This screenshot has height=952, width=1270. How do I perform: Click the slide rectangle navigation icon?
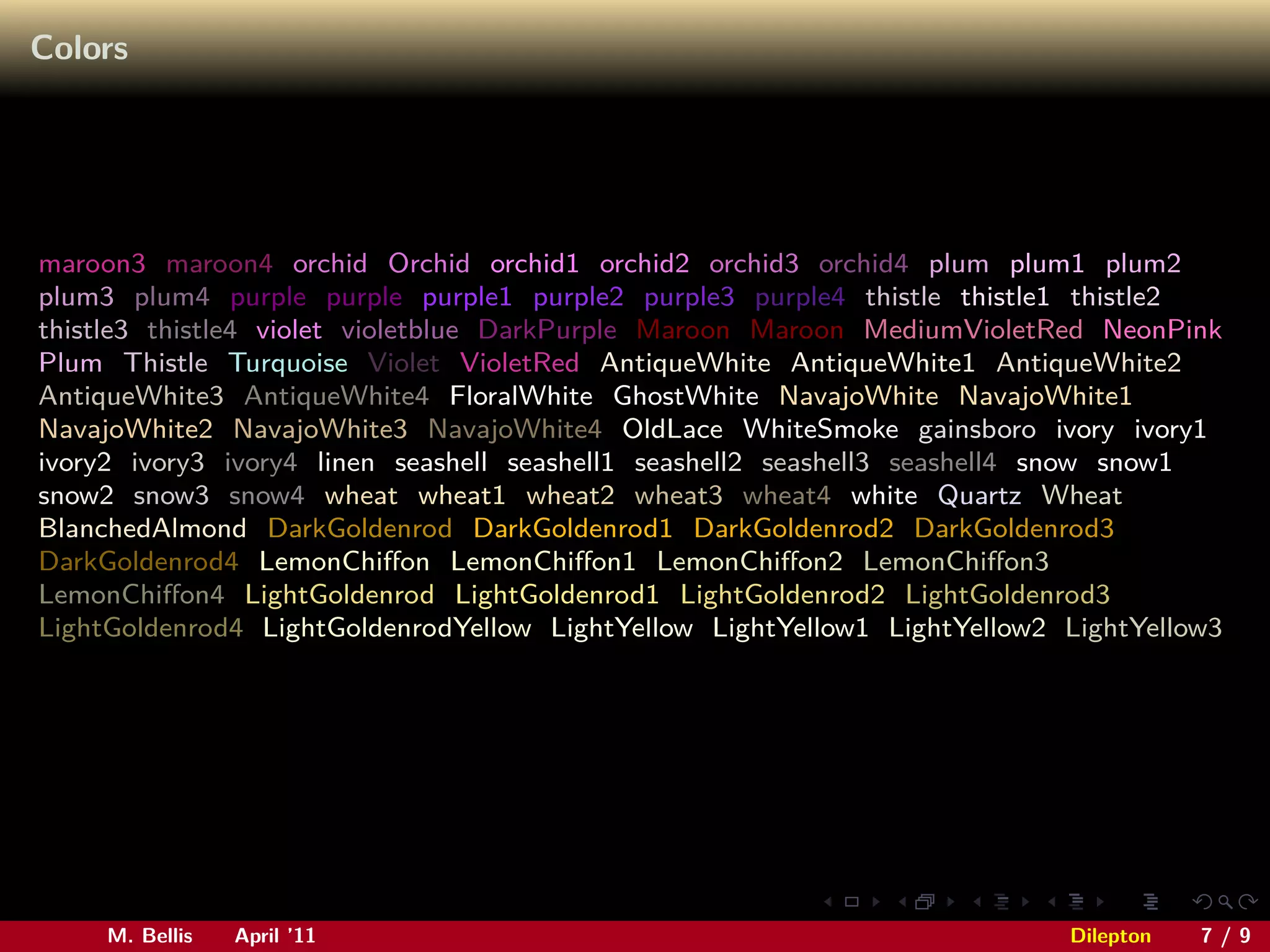[852, 902]
